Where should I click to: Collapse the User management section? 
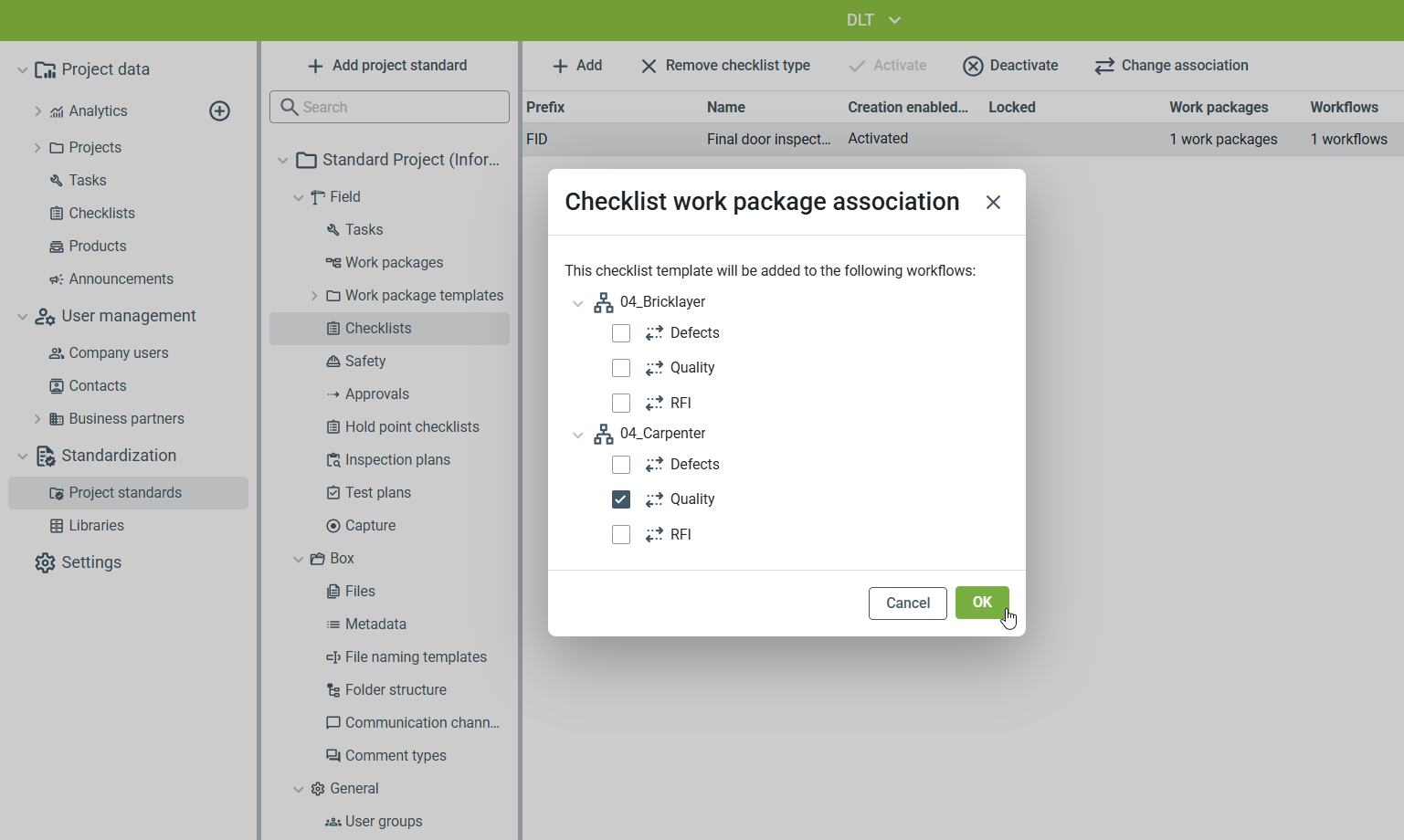tap(22, 316)
